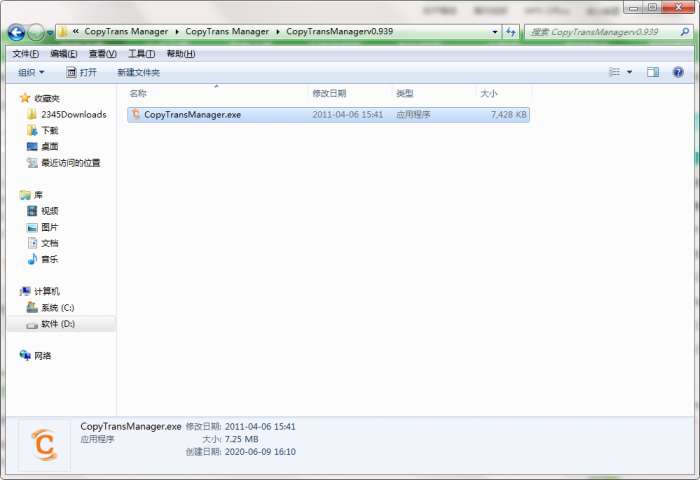
Task: Sort by 大小 column header
Action: pyautogui.click(x=488, y=93)
